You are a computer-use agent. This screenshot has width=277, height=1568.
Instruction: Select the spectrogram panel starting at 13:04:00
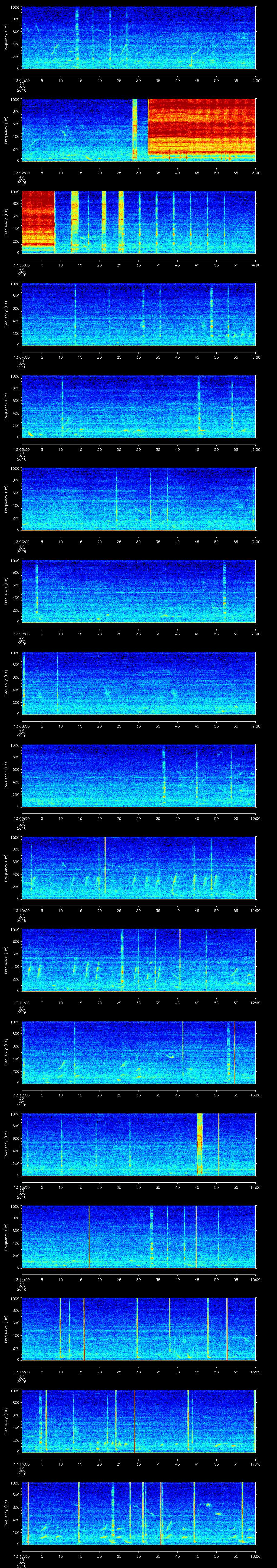pos(139,315)
